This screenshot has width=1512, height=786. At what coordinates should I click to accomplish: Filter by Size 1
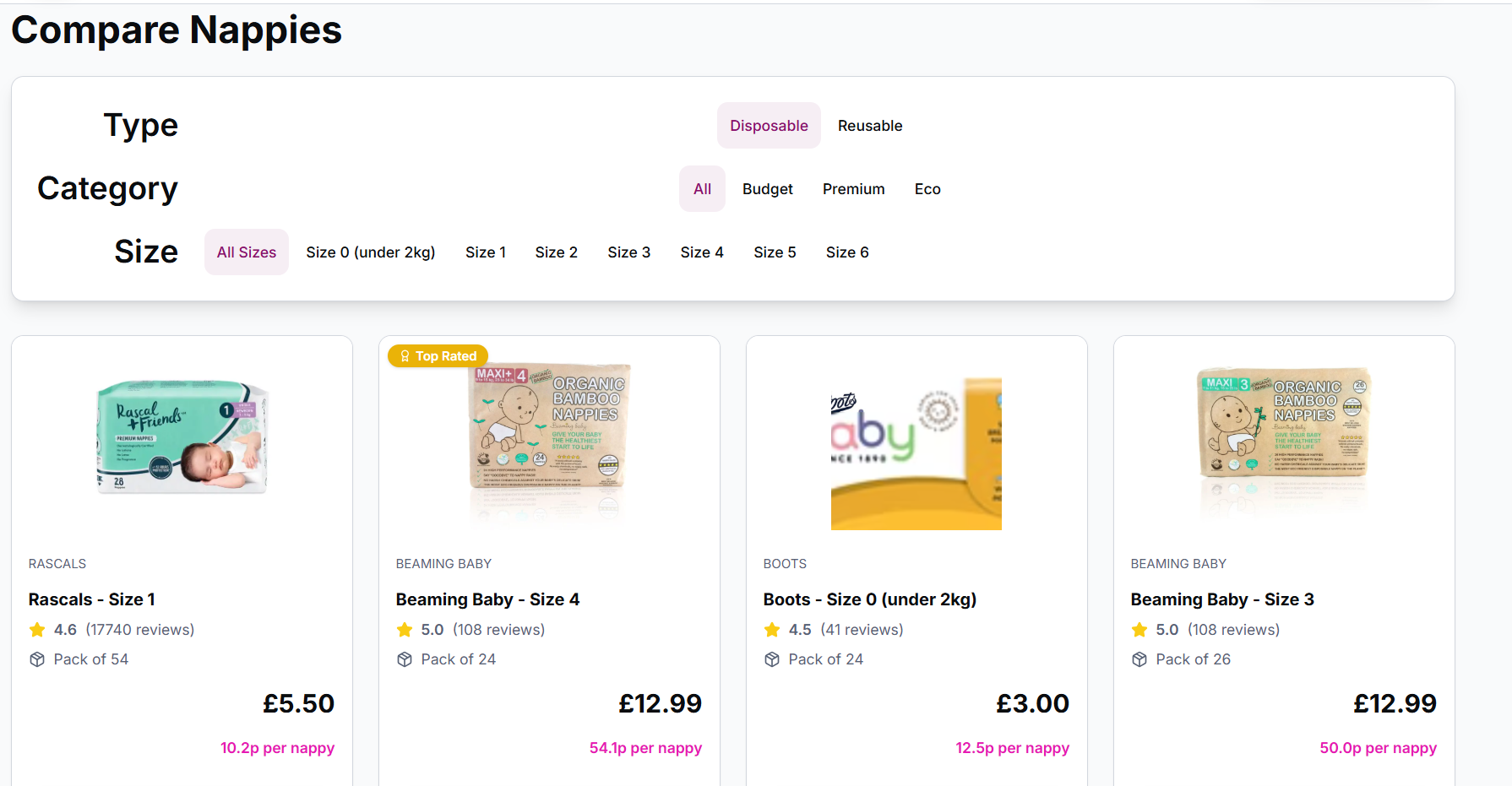(486, 252)
